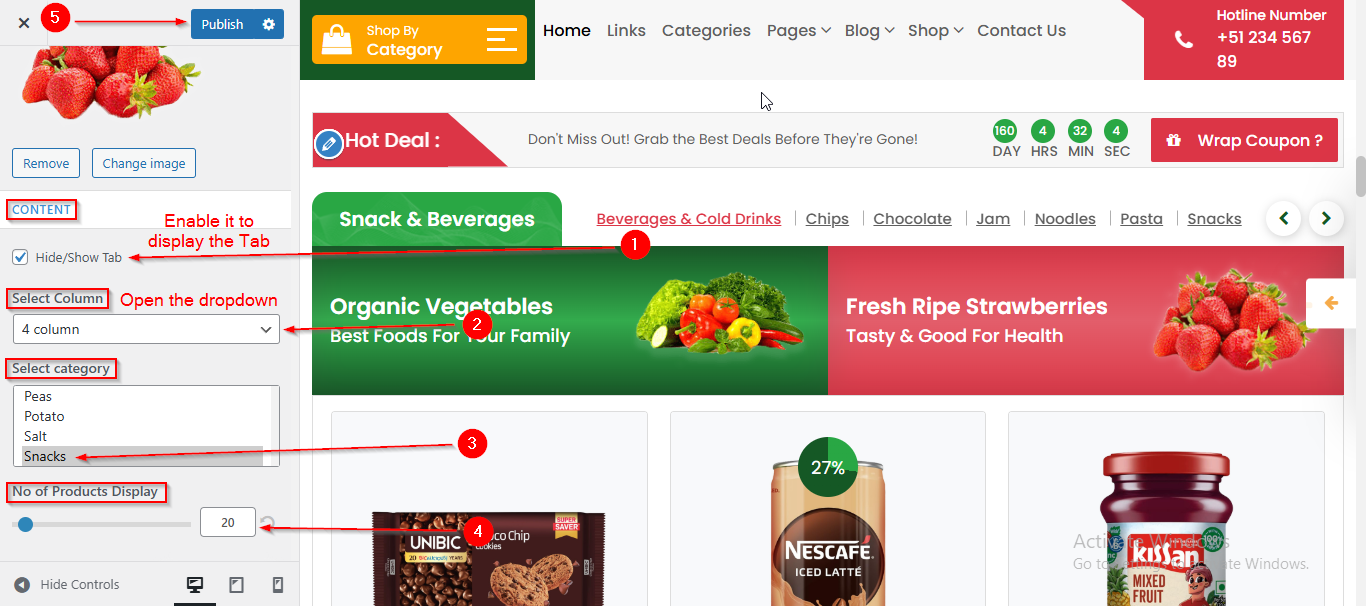Collapse sidebar with Hide Controls

67,585
